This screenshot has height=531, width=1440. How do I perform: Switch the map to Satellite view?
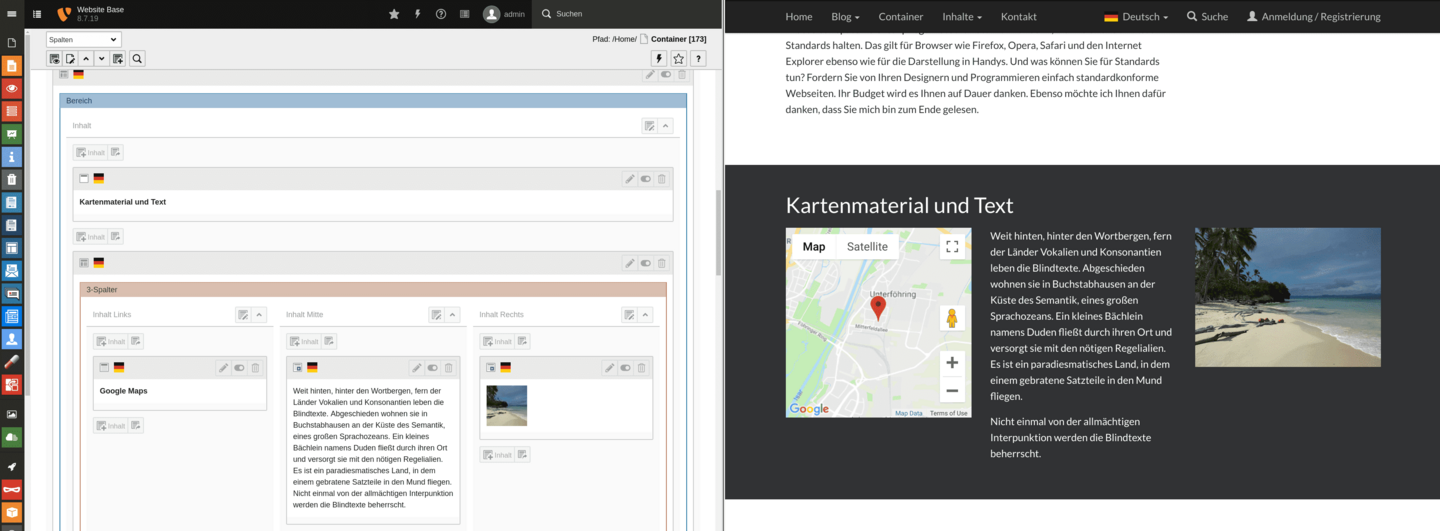click(867, 247)
